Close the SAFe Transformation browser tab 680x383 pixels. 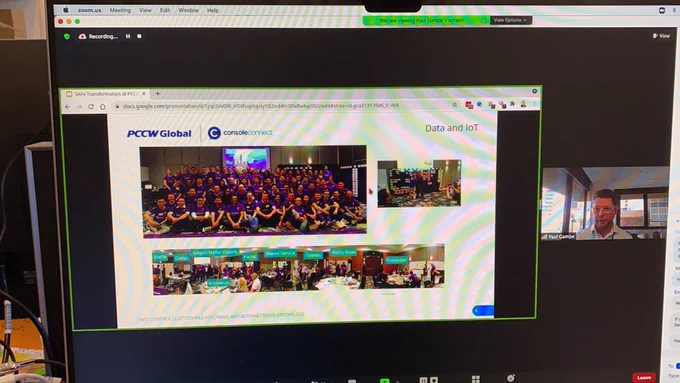pyautogui.click(x=144, y=94)
